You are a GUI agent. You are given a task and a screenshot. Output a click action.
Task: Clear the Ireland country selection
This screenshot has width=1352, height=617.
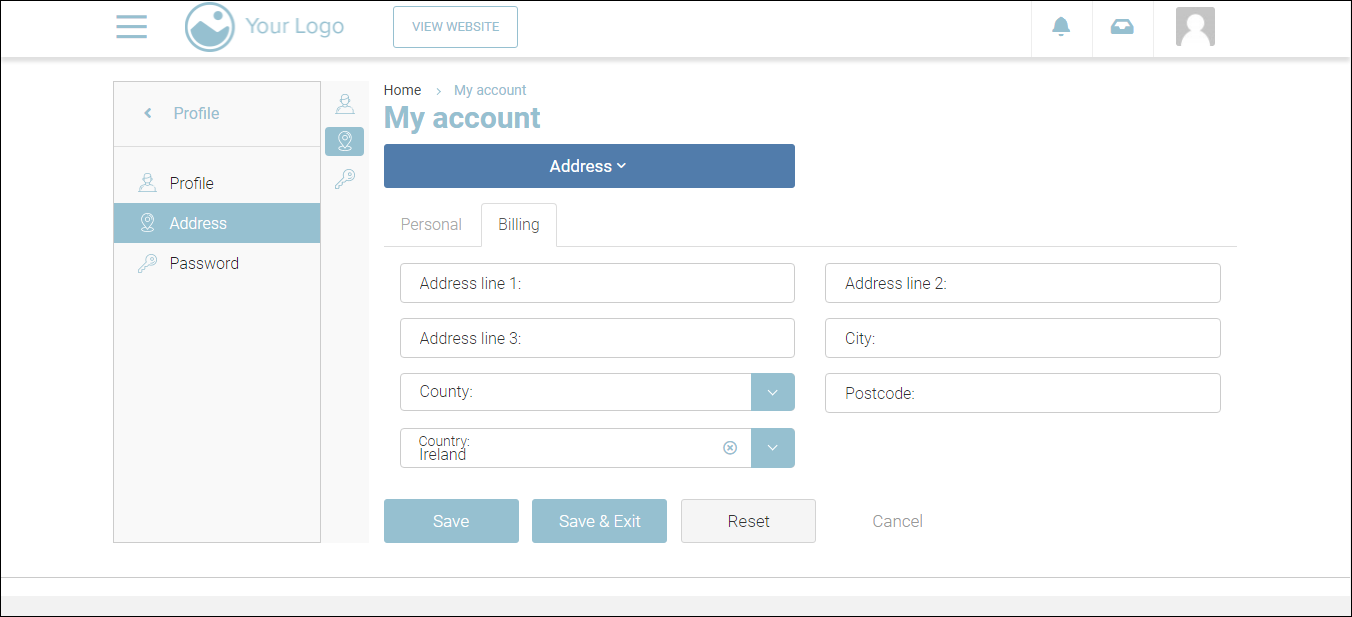[730, 448]
